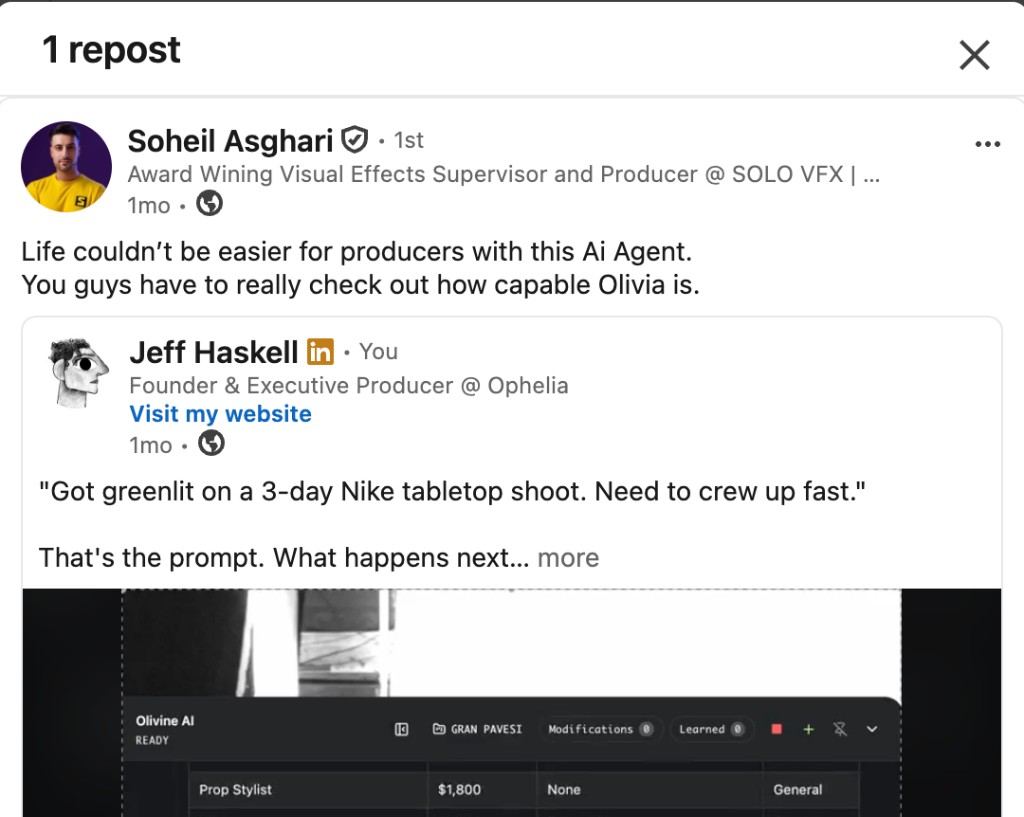Click Jeff Haskell's name

click(x=214, y=353)
